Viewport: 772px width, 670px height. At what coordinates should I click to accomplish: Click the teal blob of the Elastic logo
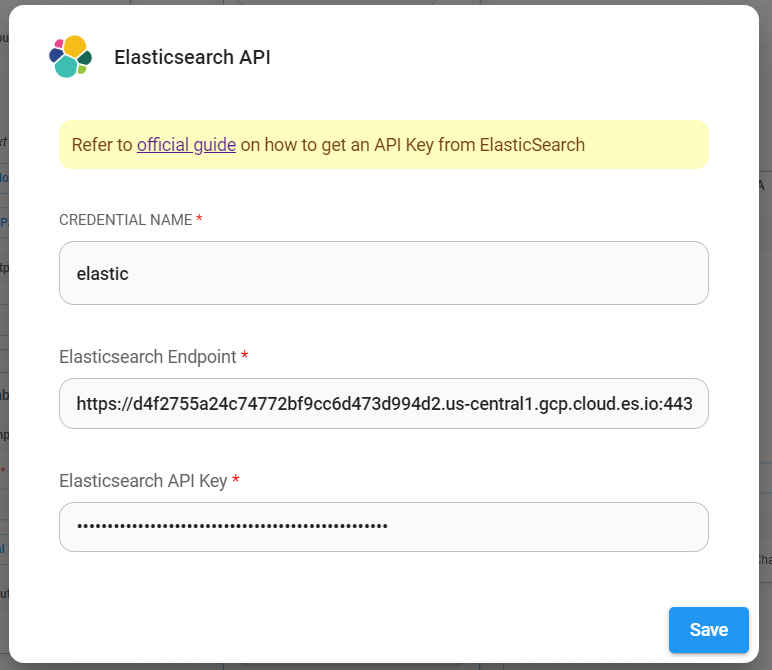tap(66, 67)
